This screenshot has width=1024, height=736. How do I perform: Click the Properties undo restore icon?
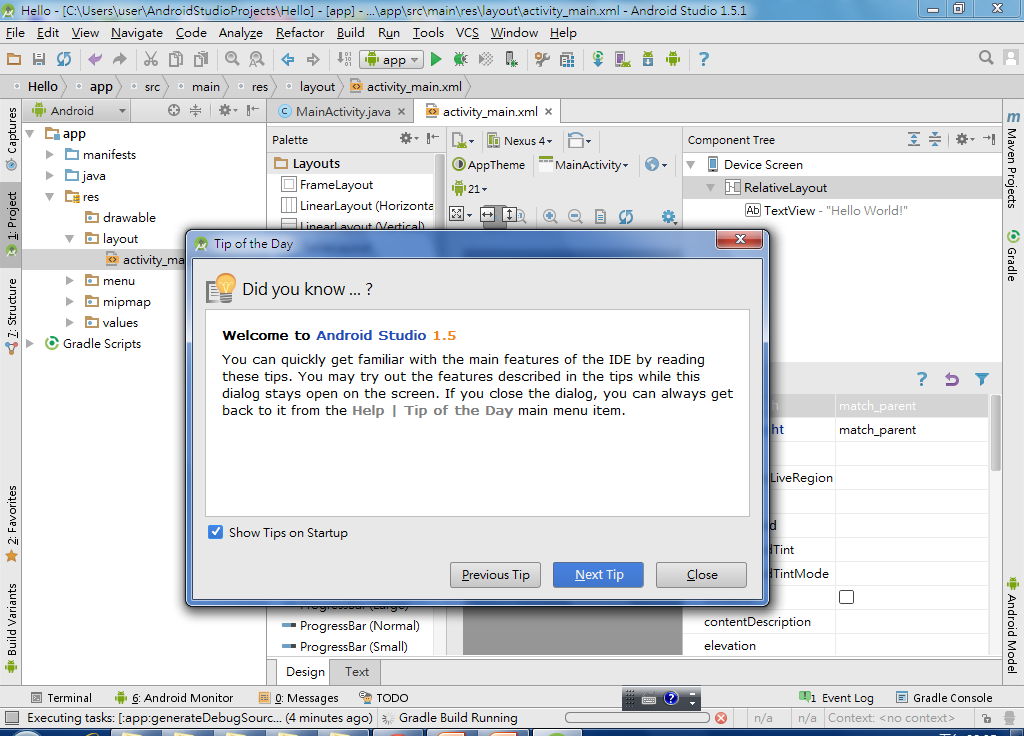tap(952, 379)
